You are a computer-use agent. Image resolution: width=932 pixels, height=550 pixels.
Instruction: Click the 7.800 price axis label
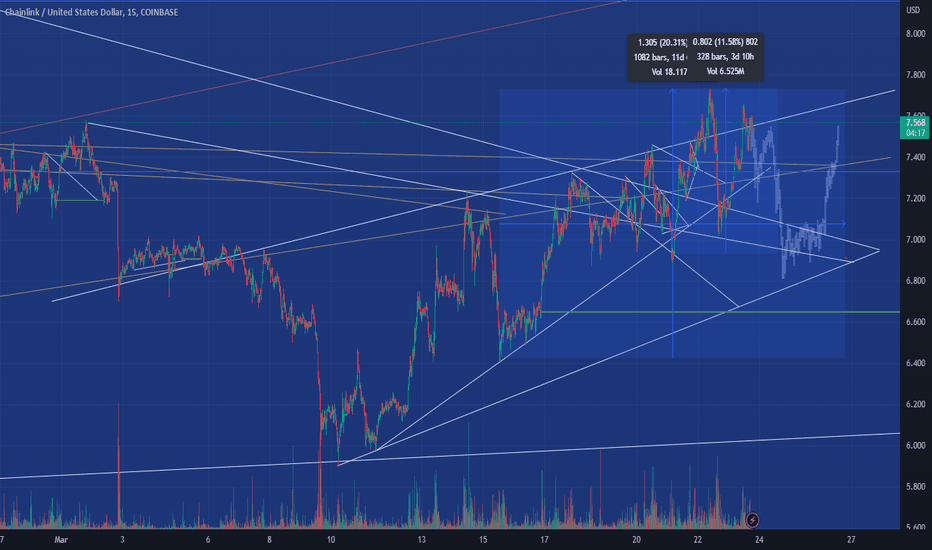(x=915, y=75)
